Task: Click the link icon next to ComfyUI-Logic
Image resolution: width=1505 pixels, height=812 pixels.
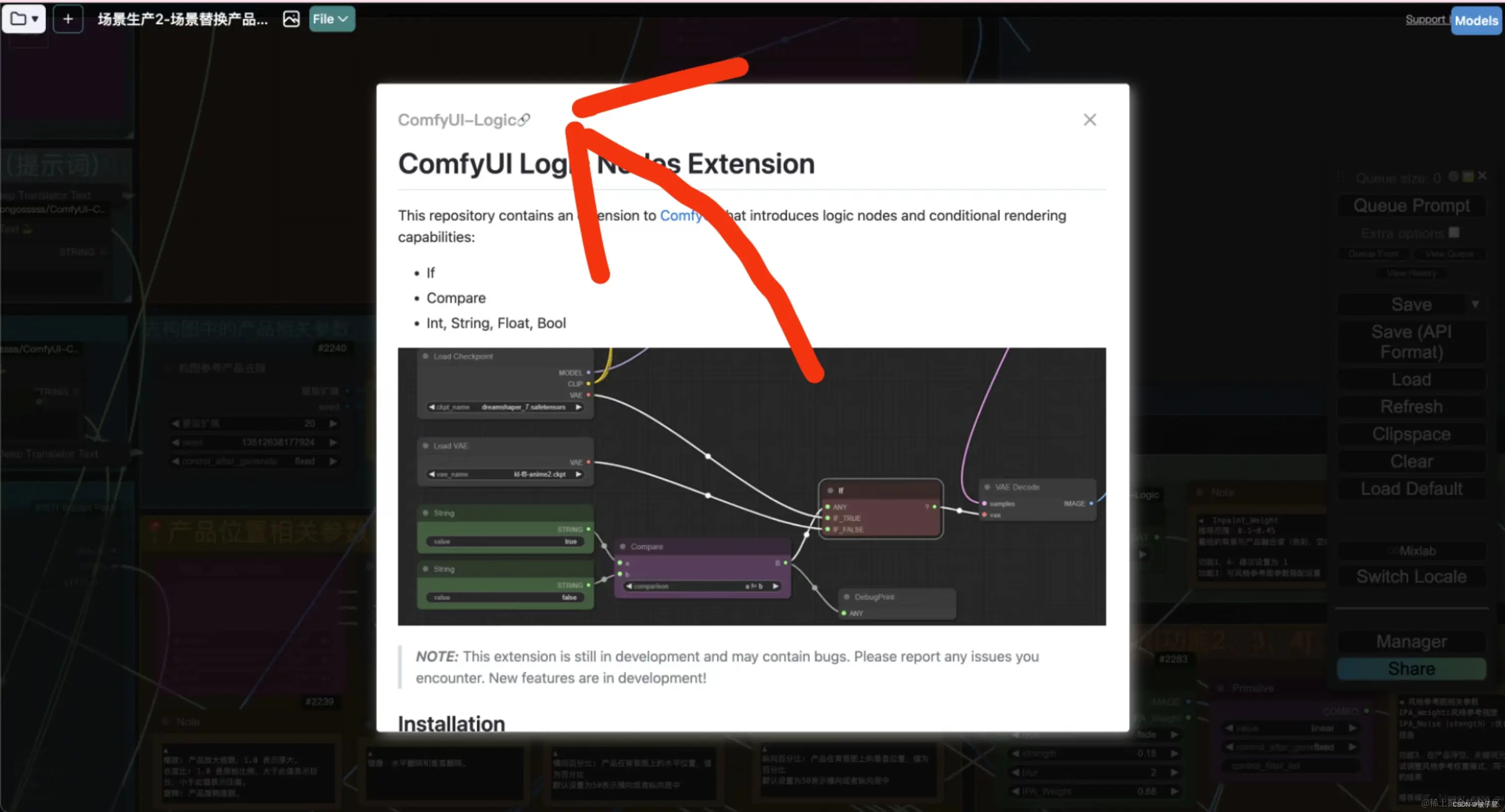Action: click(x=524, y=120)
